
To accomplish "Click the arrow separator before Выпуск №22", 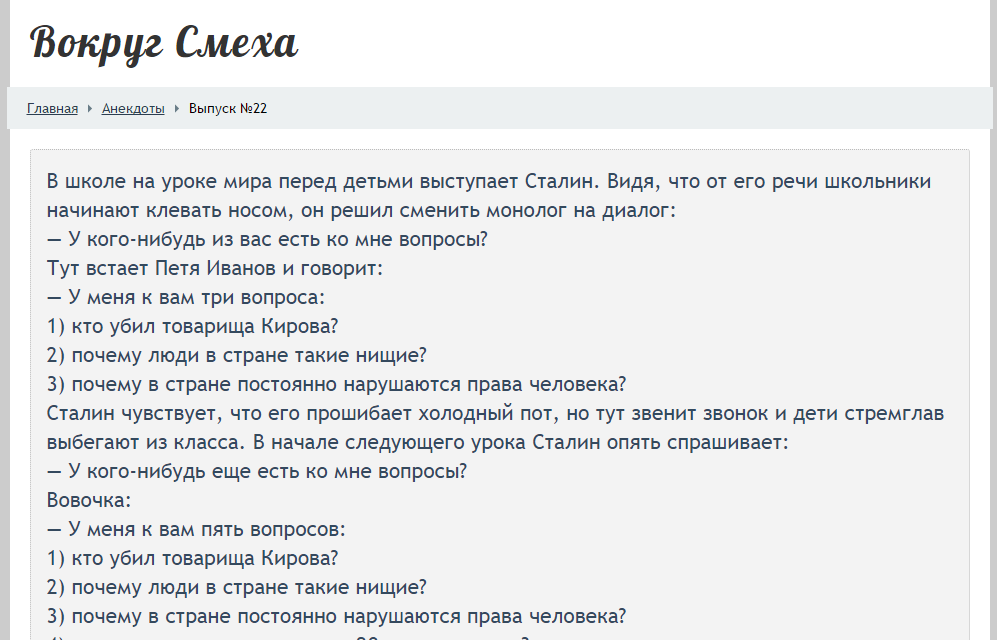I will [x=177, y=109].
